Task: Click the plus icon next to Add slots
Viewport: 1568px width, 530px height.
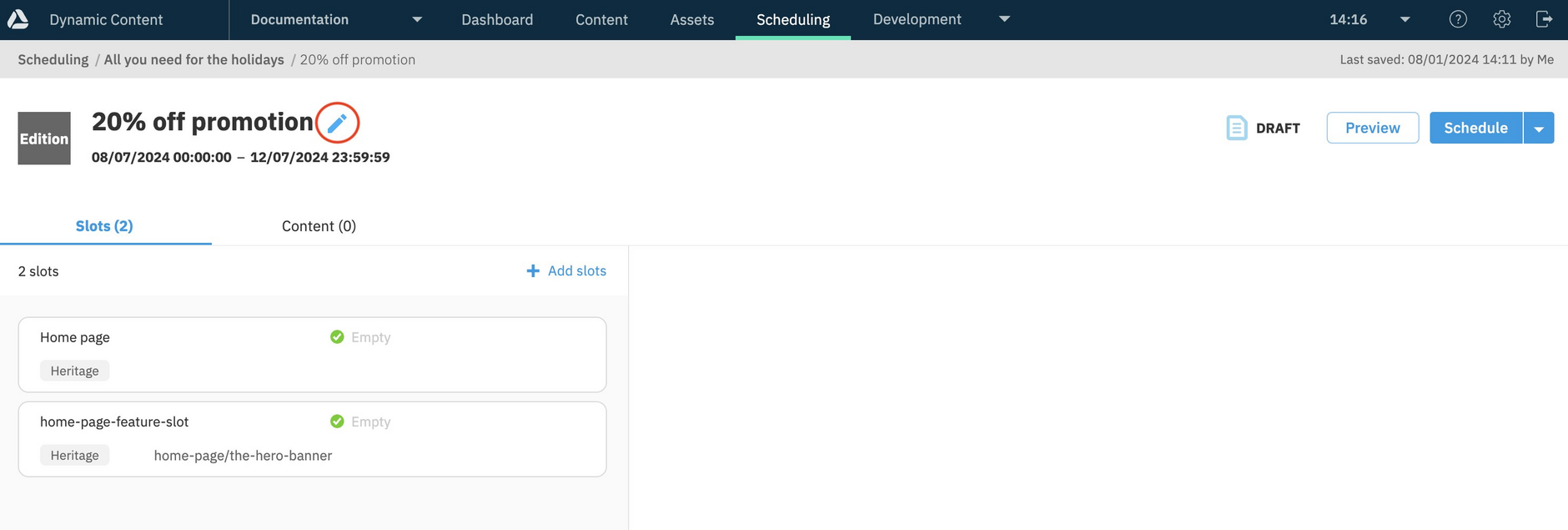Action: (533, 271)
